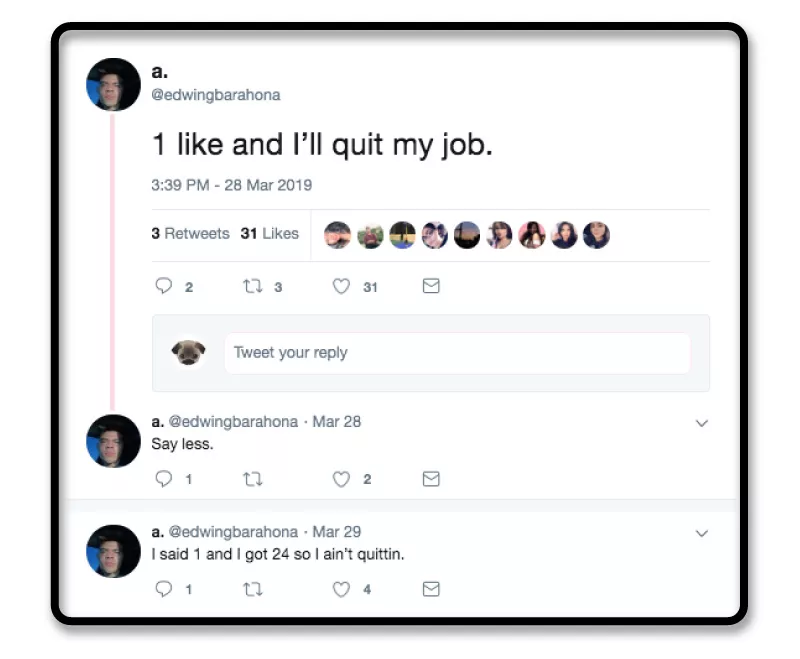
Task: View the 3 Retweets list
Action: coord(190,234)
